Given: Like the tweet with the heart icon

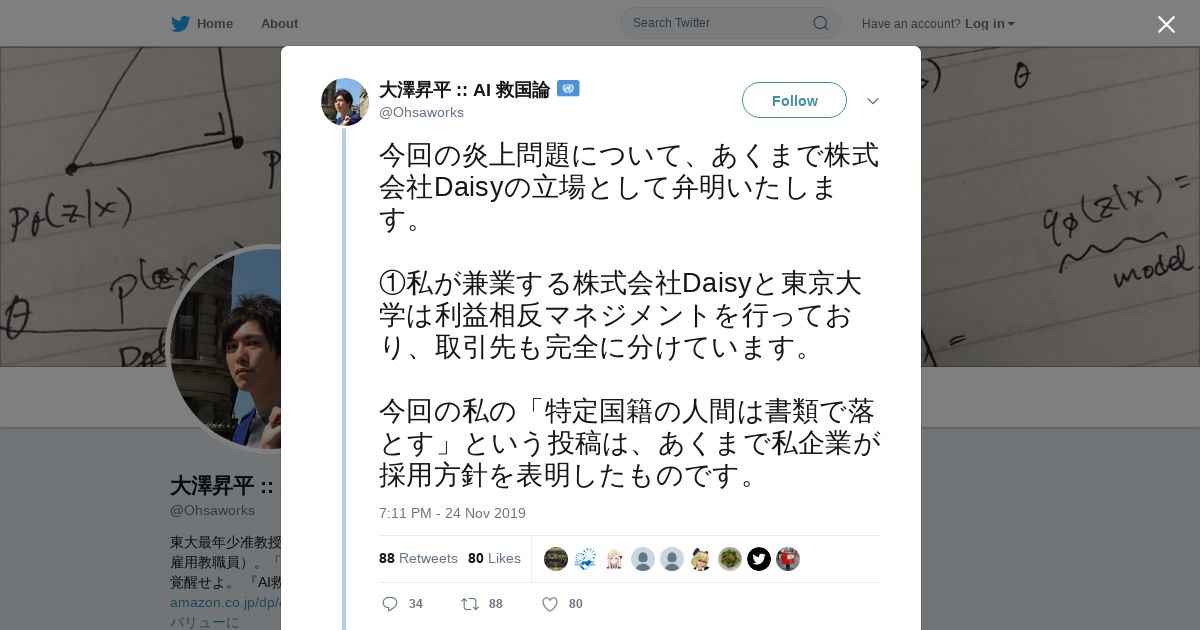Looking at the screenshot, I should (x=549, y=604).
